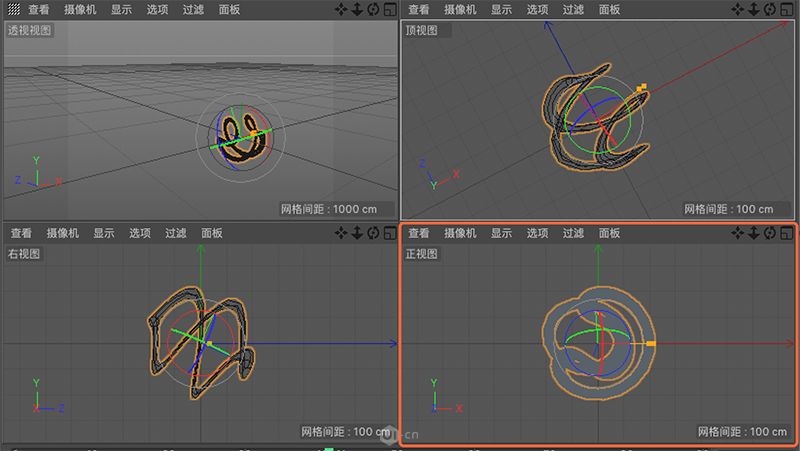Click the rotate camera icon in right viewport
800x451 pixels.
(x=373, y=233)
